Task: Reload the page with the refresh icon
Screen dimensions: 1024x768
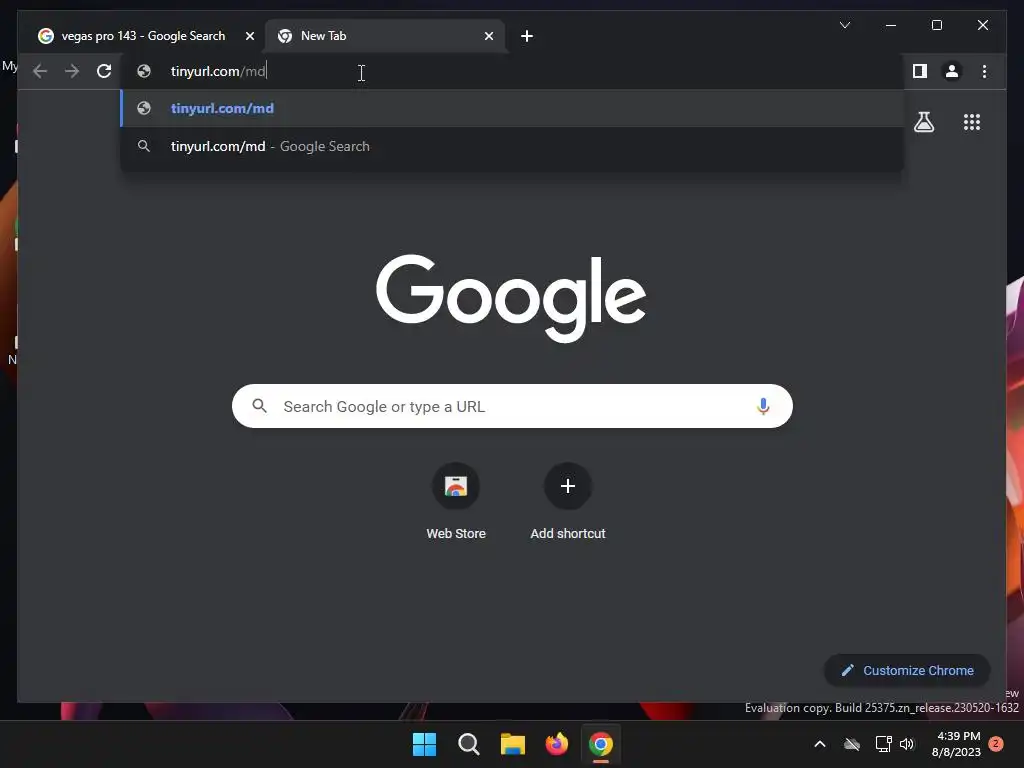Action: (x=104, y=71)
